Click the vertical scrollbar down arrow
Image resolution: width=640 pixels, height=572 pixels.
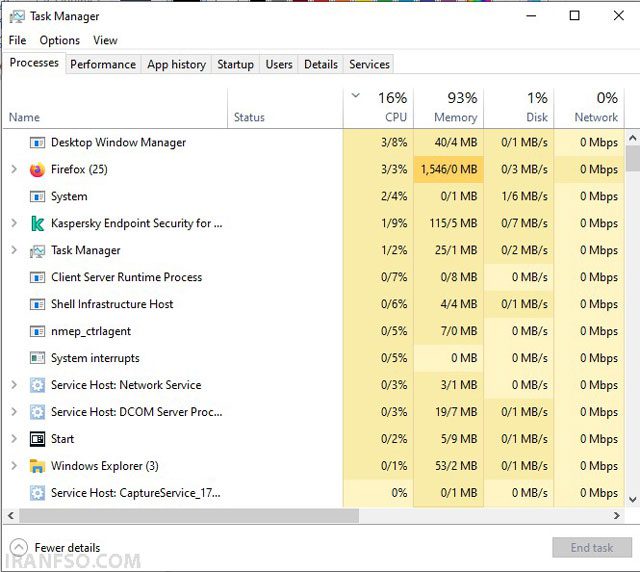[632, 499]
